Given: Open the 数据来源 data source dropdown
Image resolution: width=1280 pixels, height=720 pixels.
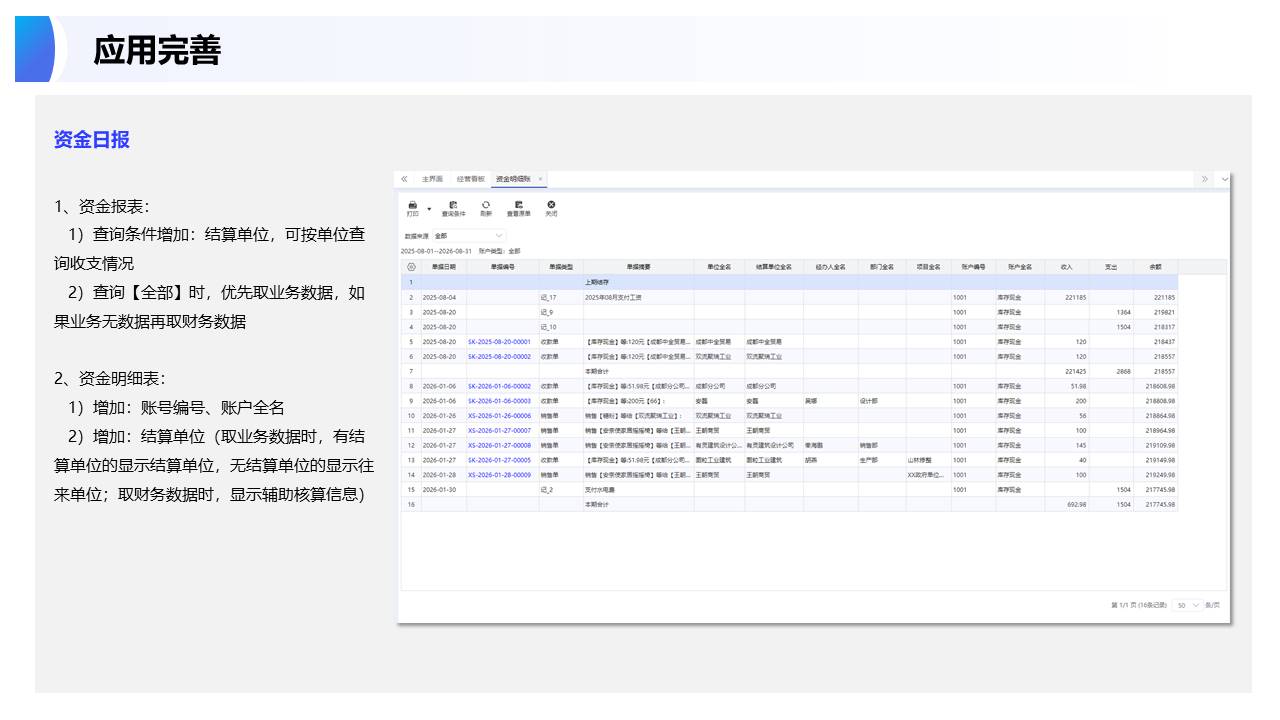Looking at the screenshot, I should pos(469,236).
